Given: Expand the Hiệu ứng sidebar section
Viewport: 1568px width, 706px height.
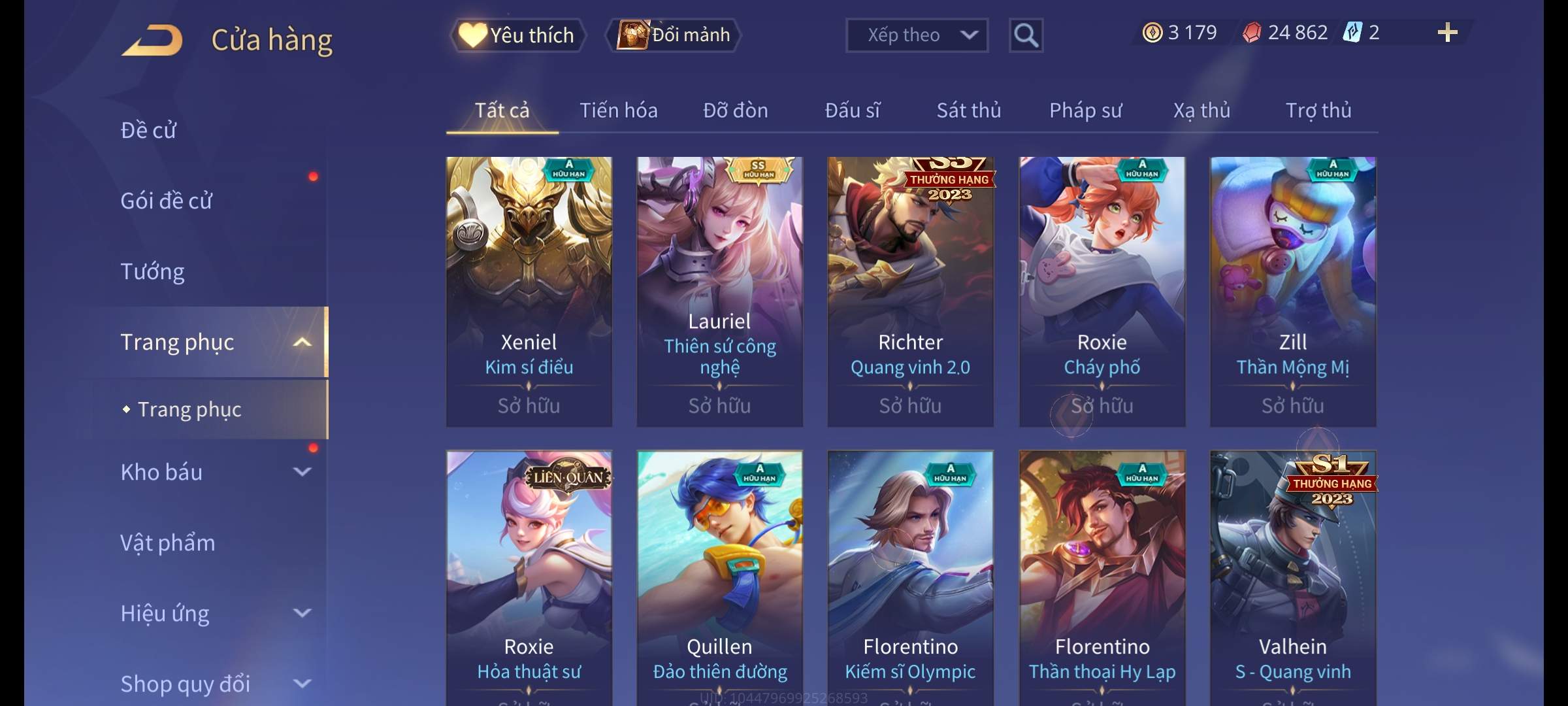Looking at the screenshot, I should tap(302, 613).
